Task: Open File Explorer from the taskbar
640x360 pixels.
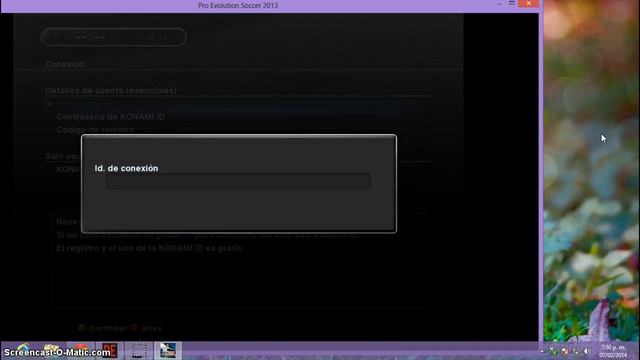Action: 51,351
